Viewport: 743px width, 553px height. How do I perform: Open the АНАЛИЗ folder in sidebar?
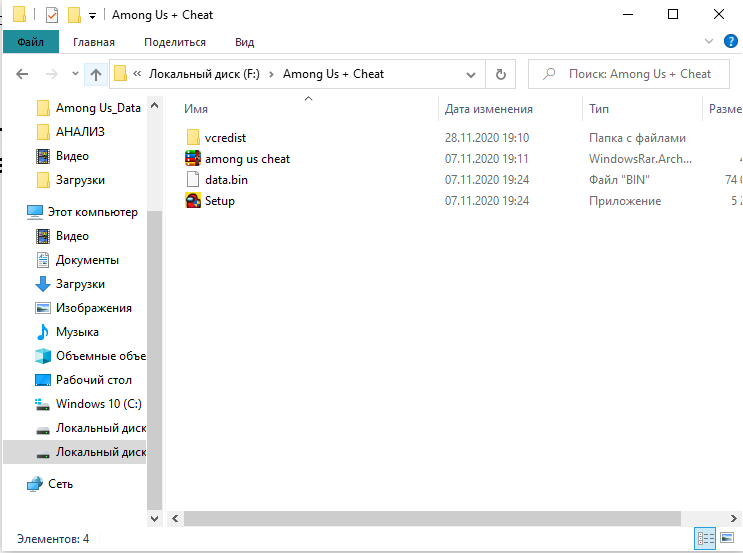[x=71, y=132]
